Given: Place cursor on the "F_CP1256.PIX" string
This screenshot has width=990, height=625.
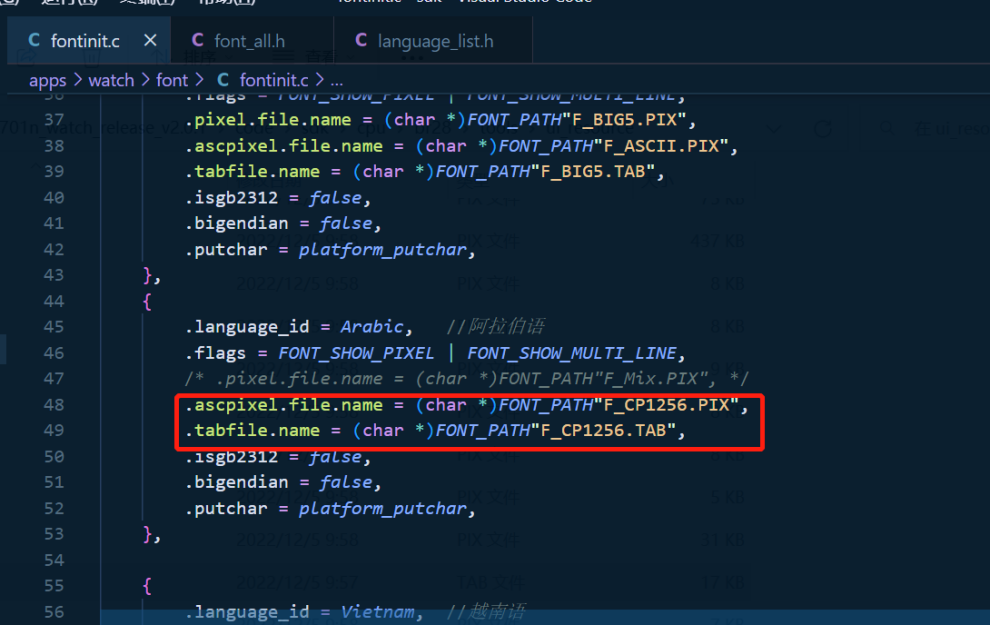Looking at the screenshot, I should click(x=666, y=405).
